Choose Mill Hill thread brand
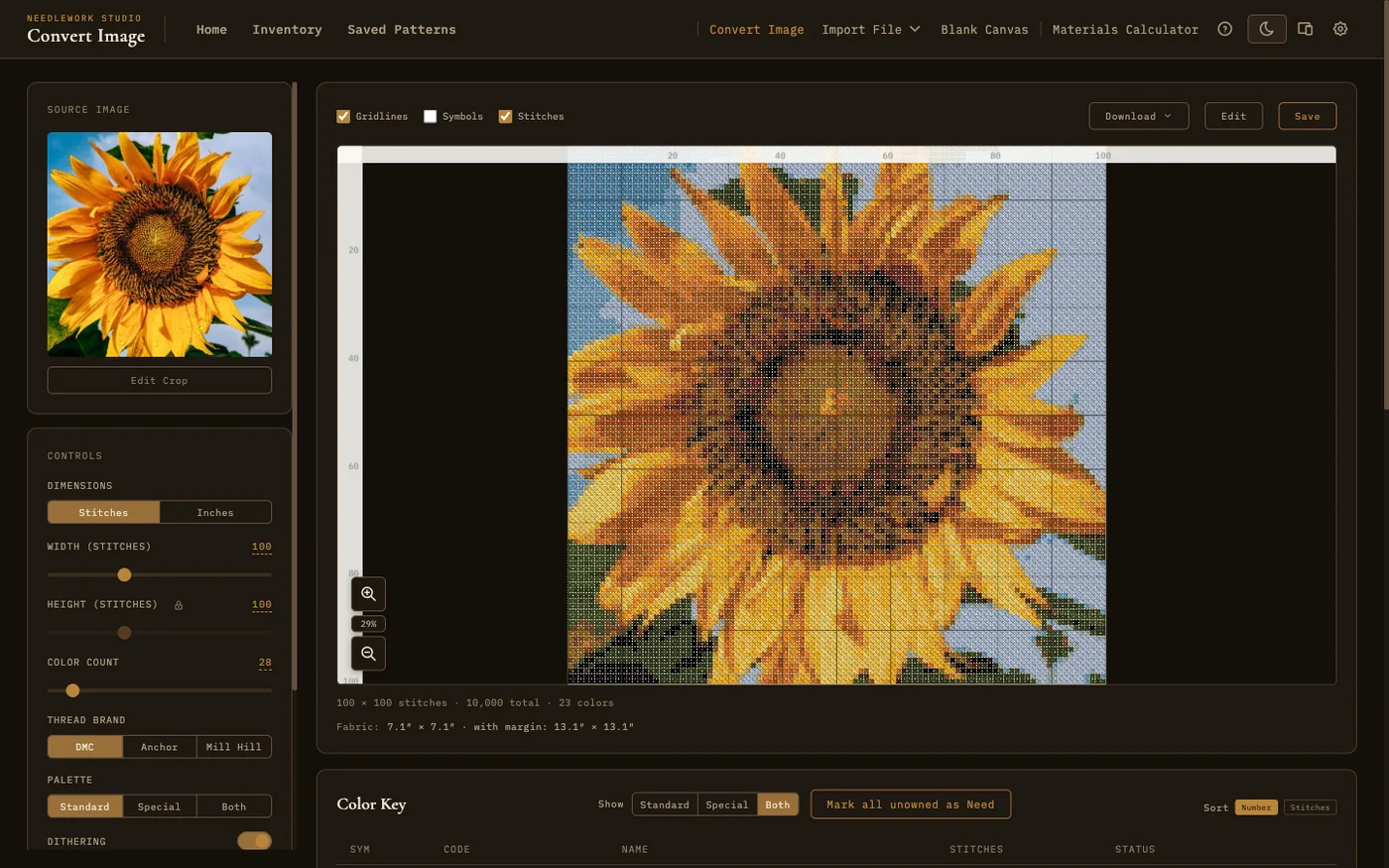Image resolution: width=1389 pixels, height=868 pixels. click(234, 746)
